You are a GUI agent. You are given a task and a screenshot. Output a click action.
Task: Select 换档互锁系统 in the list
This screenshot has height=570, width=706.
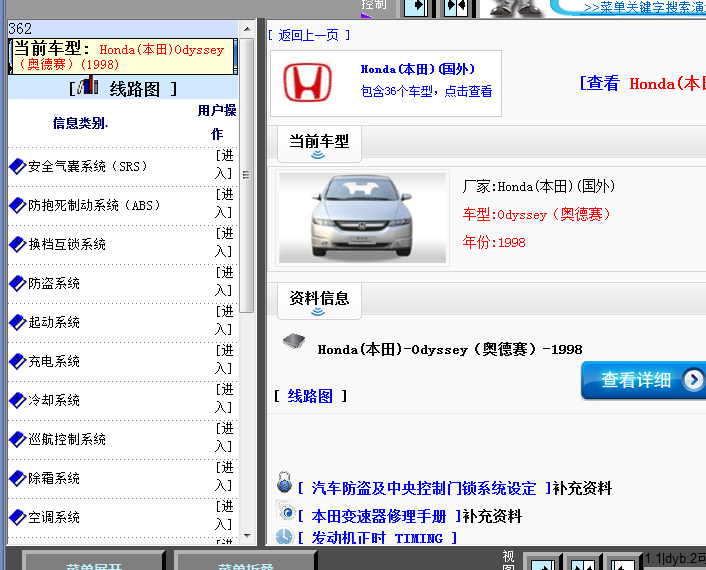click(67, 244)
